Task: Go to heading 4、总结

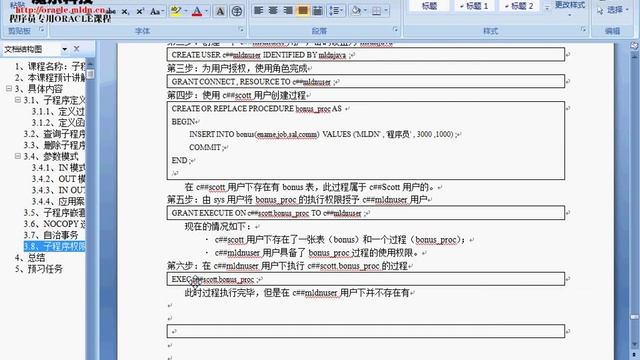Action: click(x=30, y=258)
